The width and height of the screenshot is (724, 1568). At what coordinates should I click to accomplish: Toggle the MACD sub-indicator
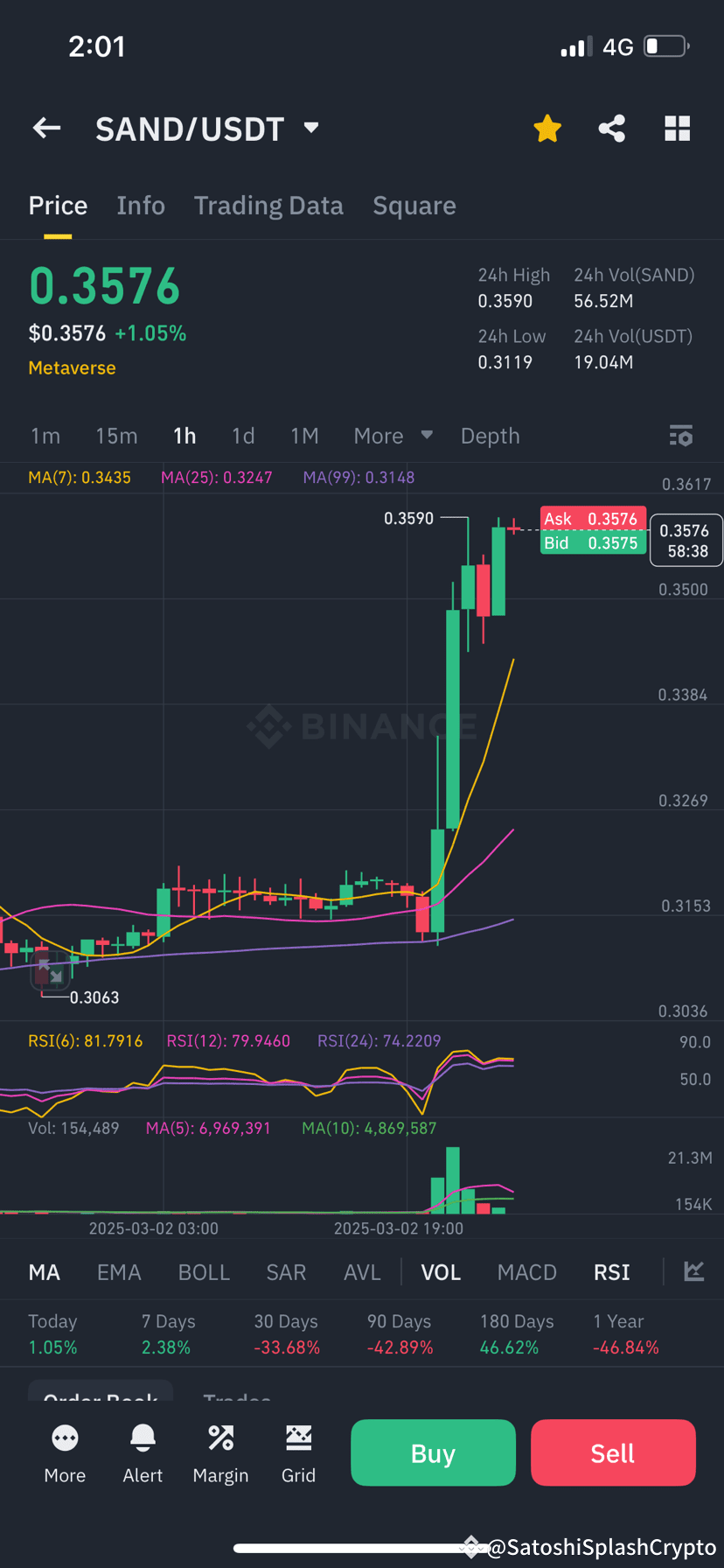click(526, 1272)
